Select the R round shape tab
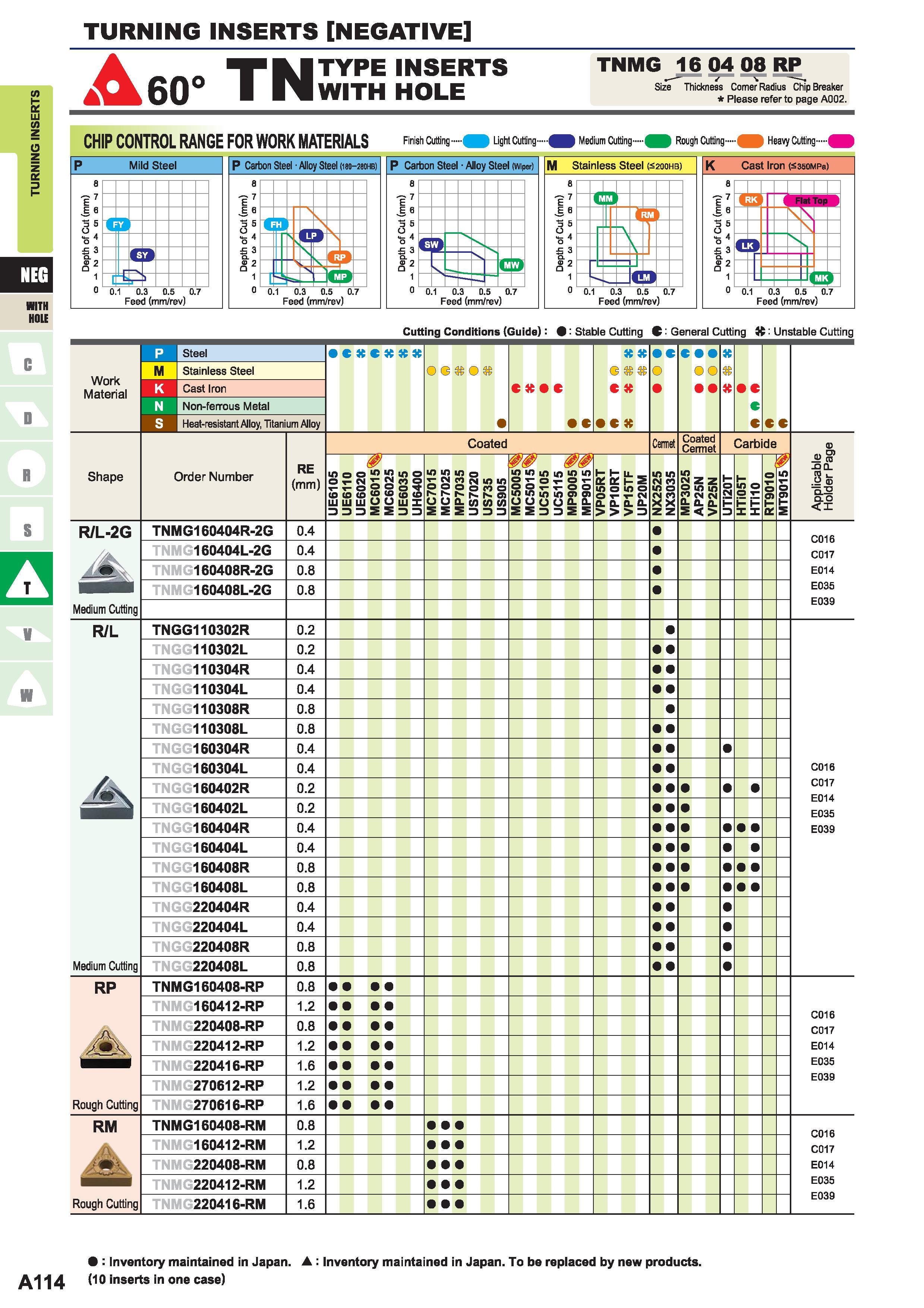 (26, 468)
